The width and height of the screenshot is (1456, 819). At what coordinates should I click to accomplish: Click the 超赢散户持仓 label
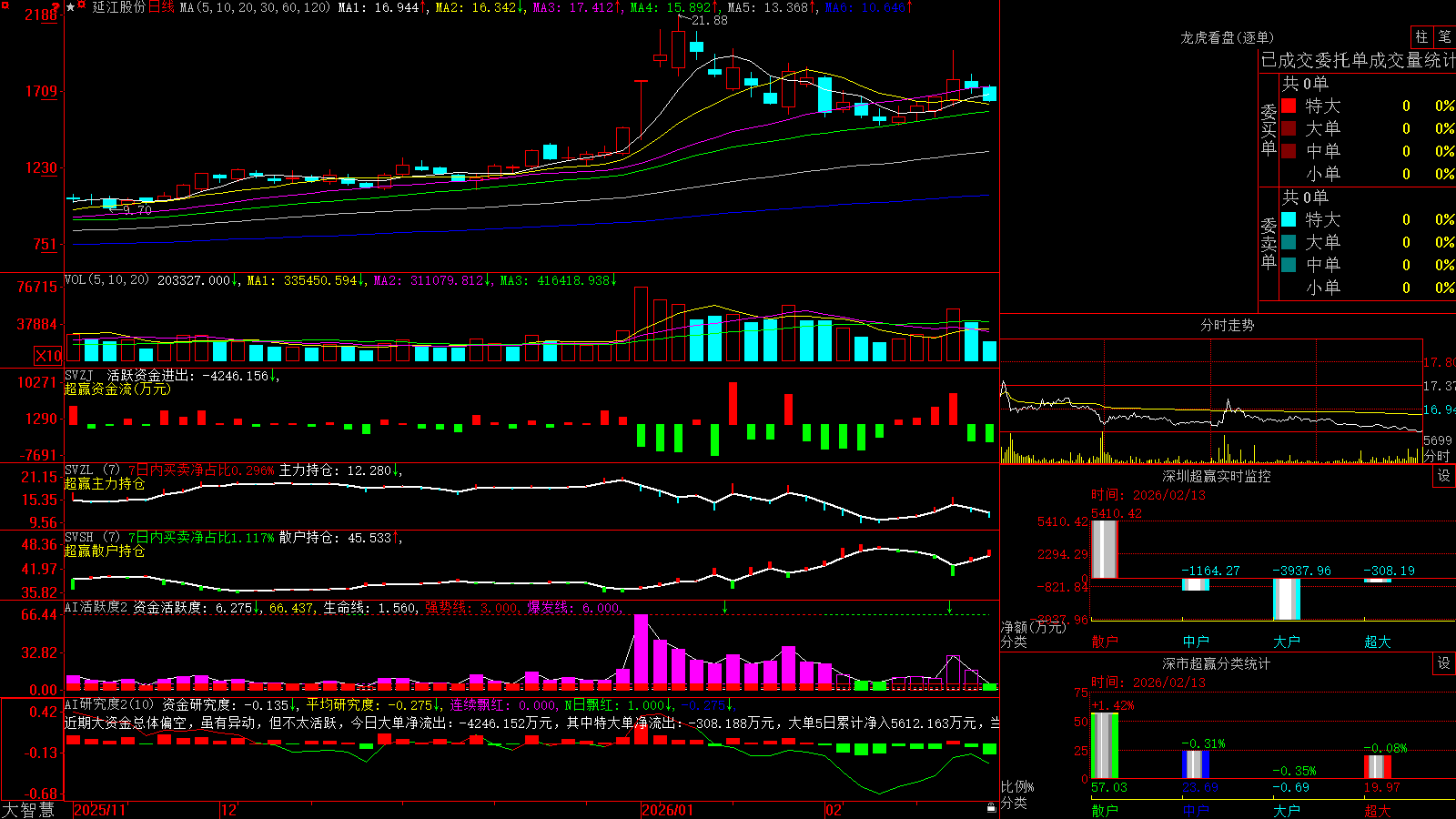coord(105,551)
